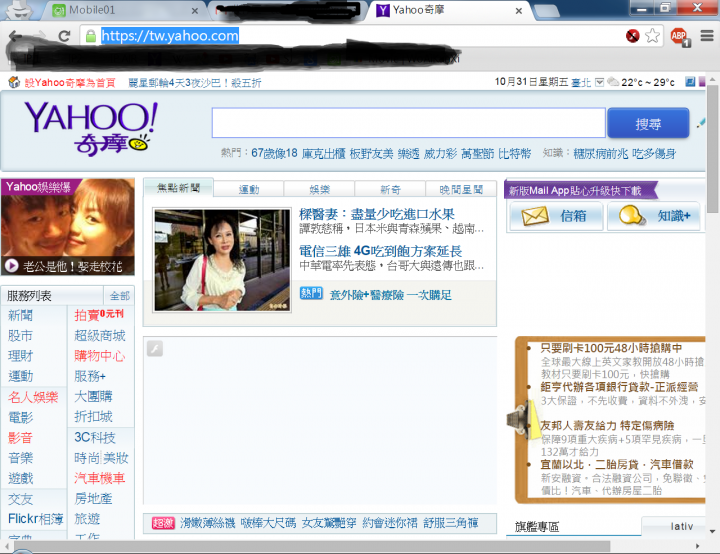Click the vertical scrollbar thumb
This screenshot has width=720, height=554.
pos(713,147)
